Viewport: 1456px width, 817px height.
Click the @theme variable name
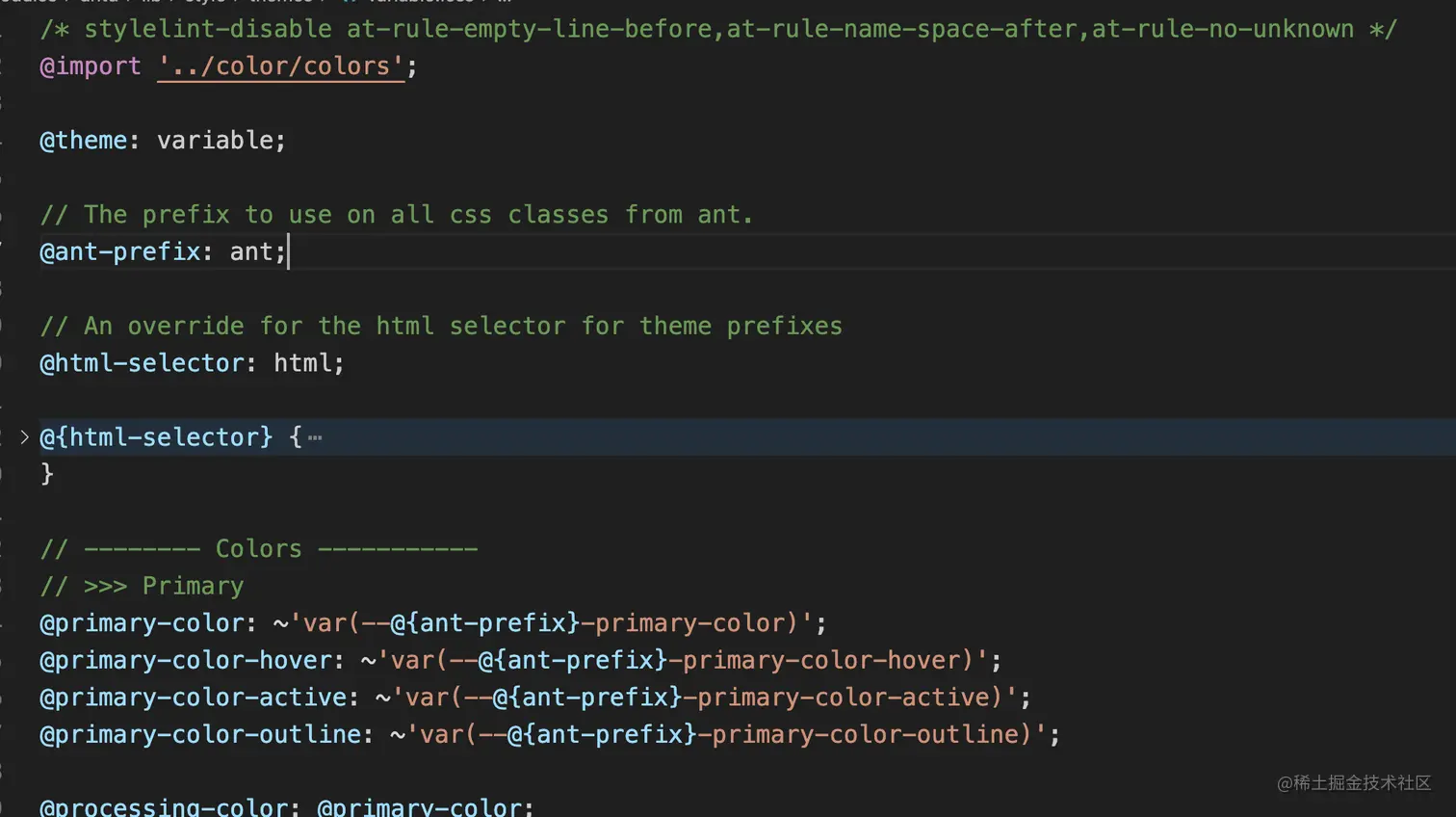(x=84, y=141)
